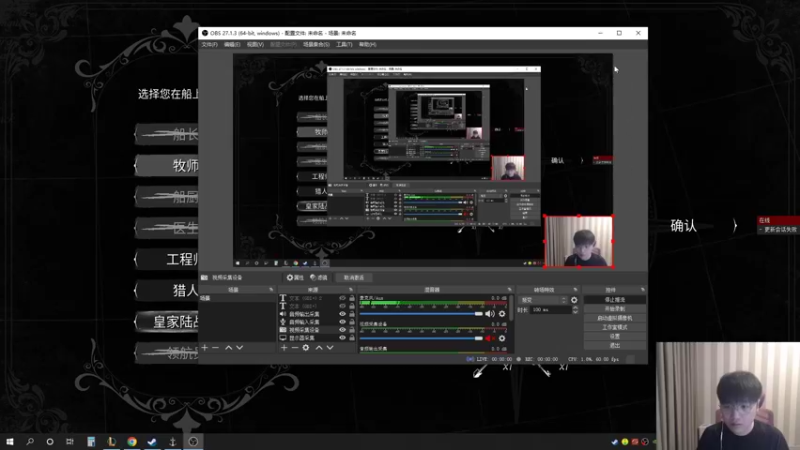Image resolution: width=800 pixels, height=450 pixels.
Task: Hide the 显示器采集 source
Action: pos(342,338)
